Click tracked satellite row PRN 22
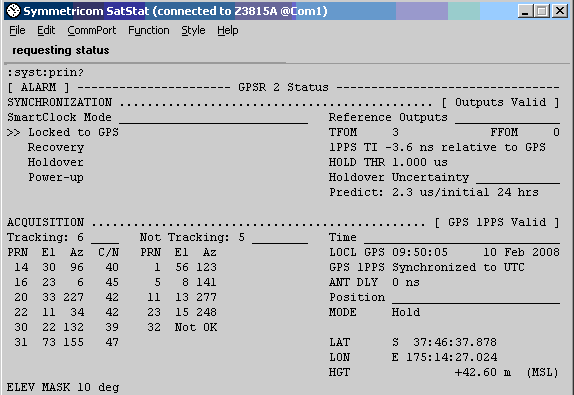Image resolution: width=574 pixels, height=395 pixels. [66, 312]
